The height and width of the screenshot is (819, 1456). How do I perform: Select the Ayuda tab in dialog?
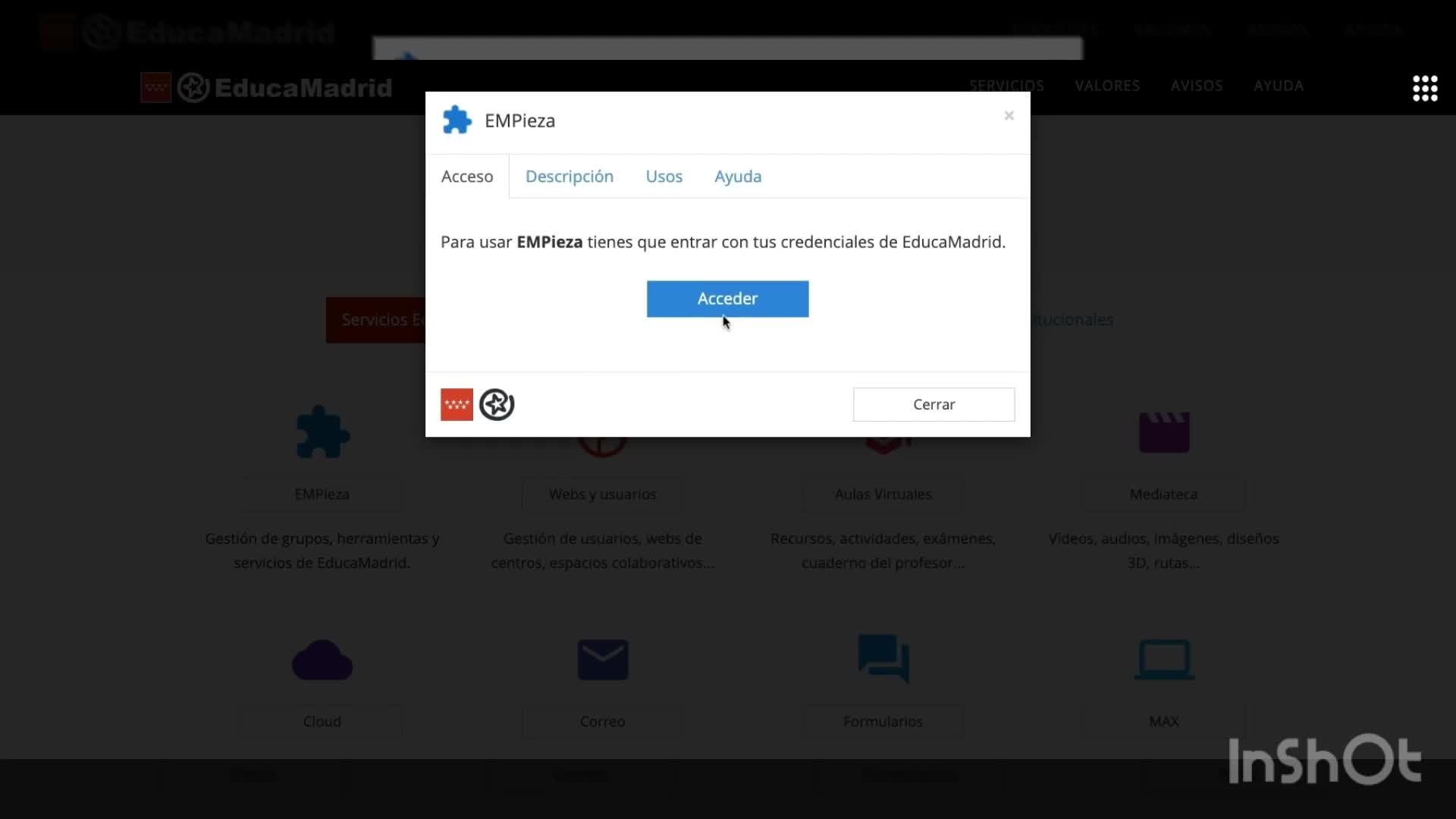tap(737, 177)
